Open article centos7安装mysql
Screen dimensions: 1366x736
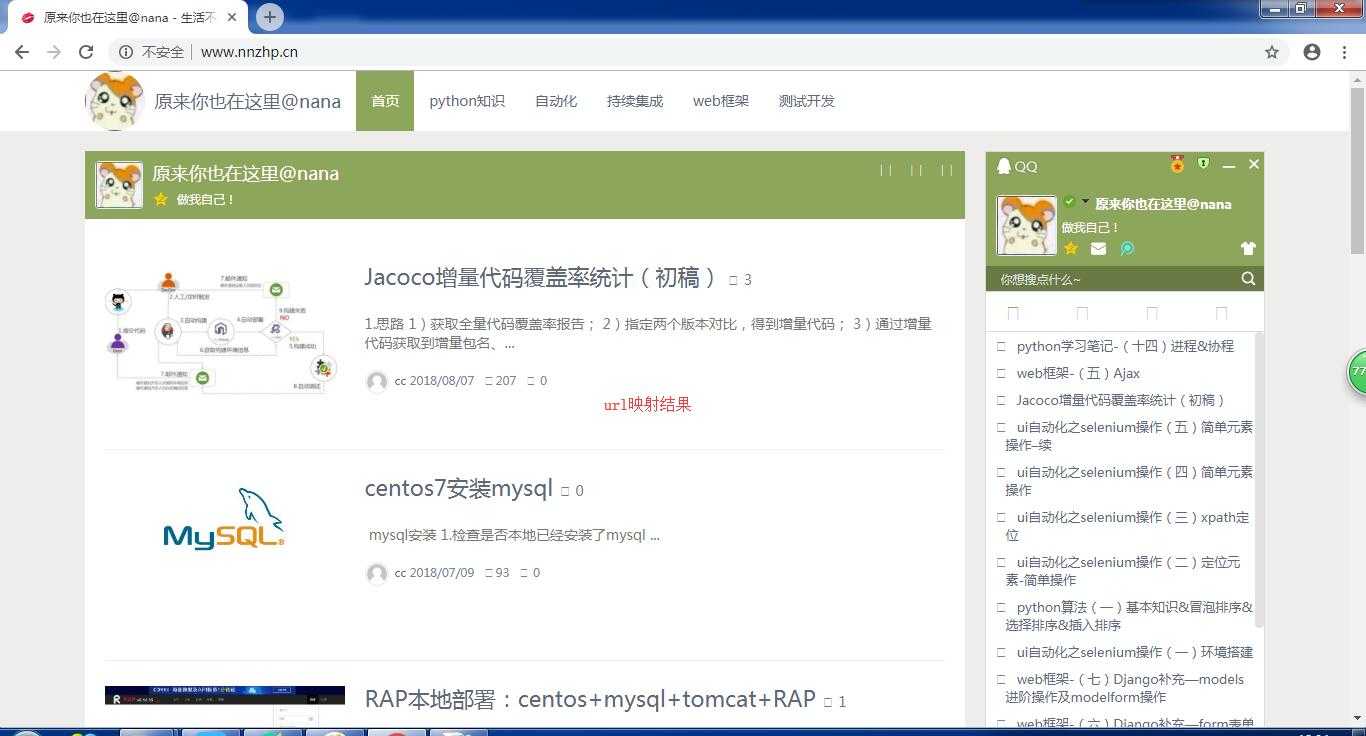coord(459,489)
